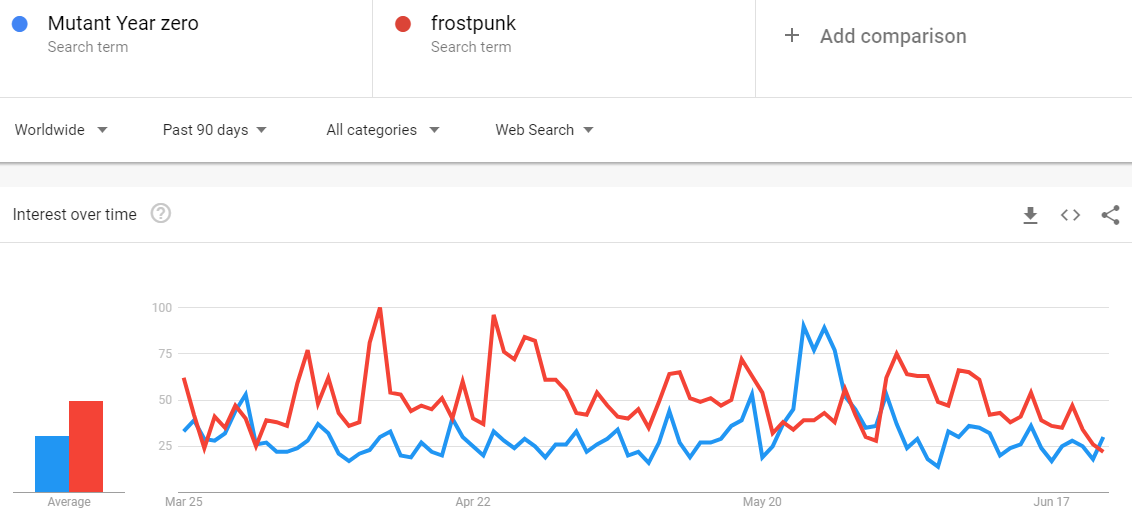Image resolution: width=1132 pixels, height=525 pixels.
Task: Open the All categories dropdown
Action: (x=383, y=130)
